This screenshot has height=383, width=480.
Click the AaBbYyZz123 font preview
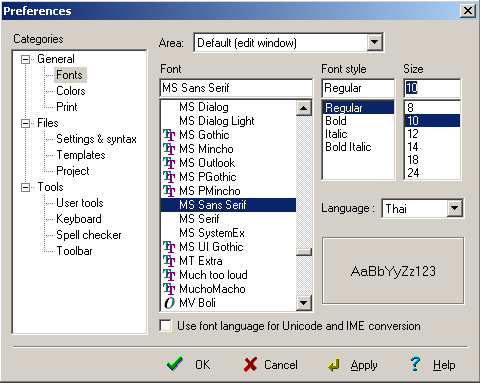click(393, 271)
